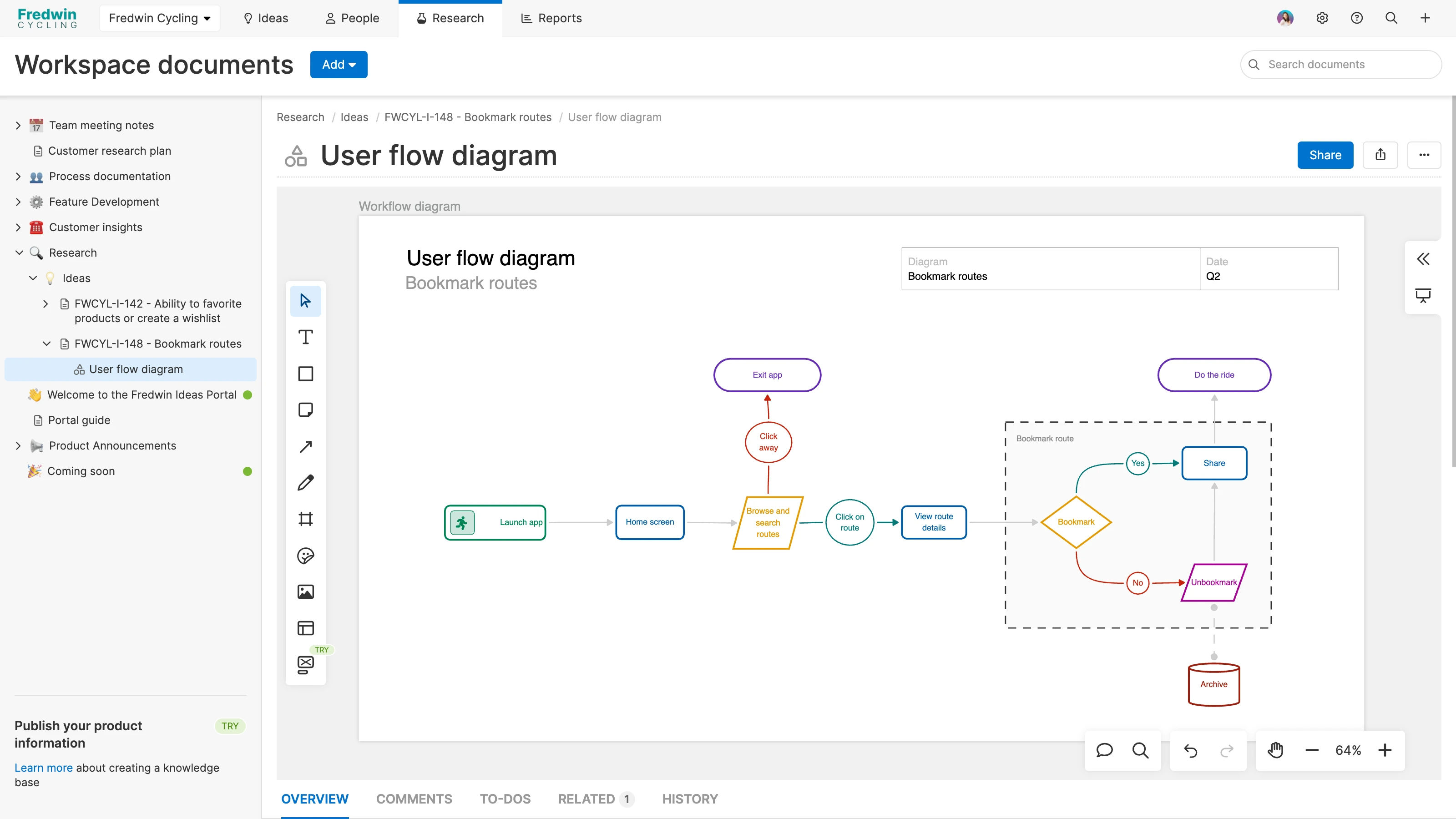Open Fredwin Cycling workspace dropdown
The width and height of the screenshot is (1456, 819).
159,18
